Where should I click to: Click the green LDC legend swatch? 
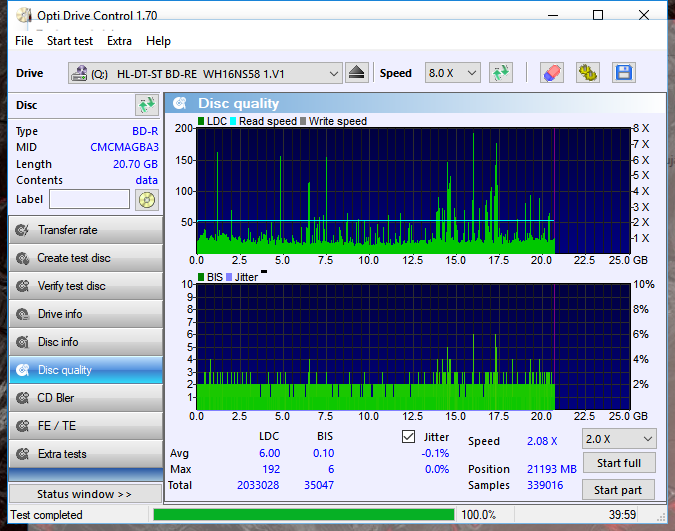point(201,121)
